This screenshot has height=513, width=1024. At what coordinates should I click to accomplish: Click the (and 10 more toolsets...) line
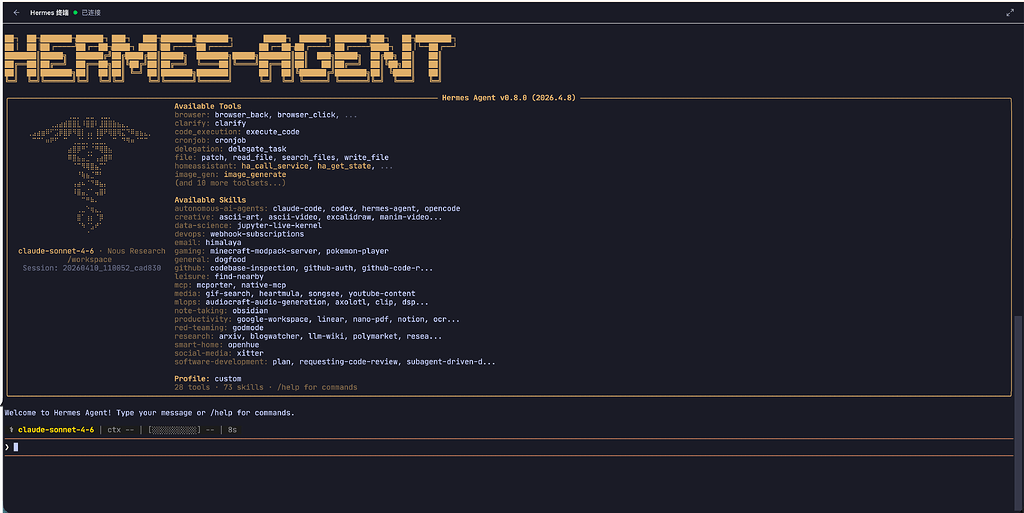tap(230, 183)
